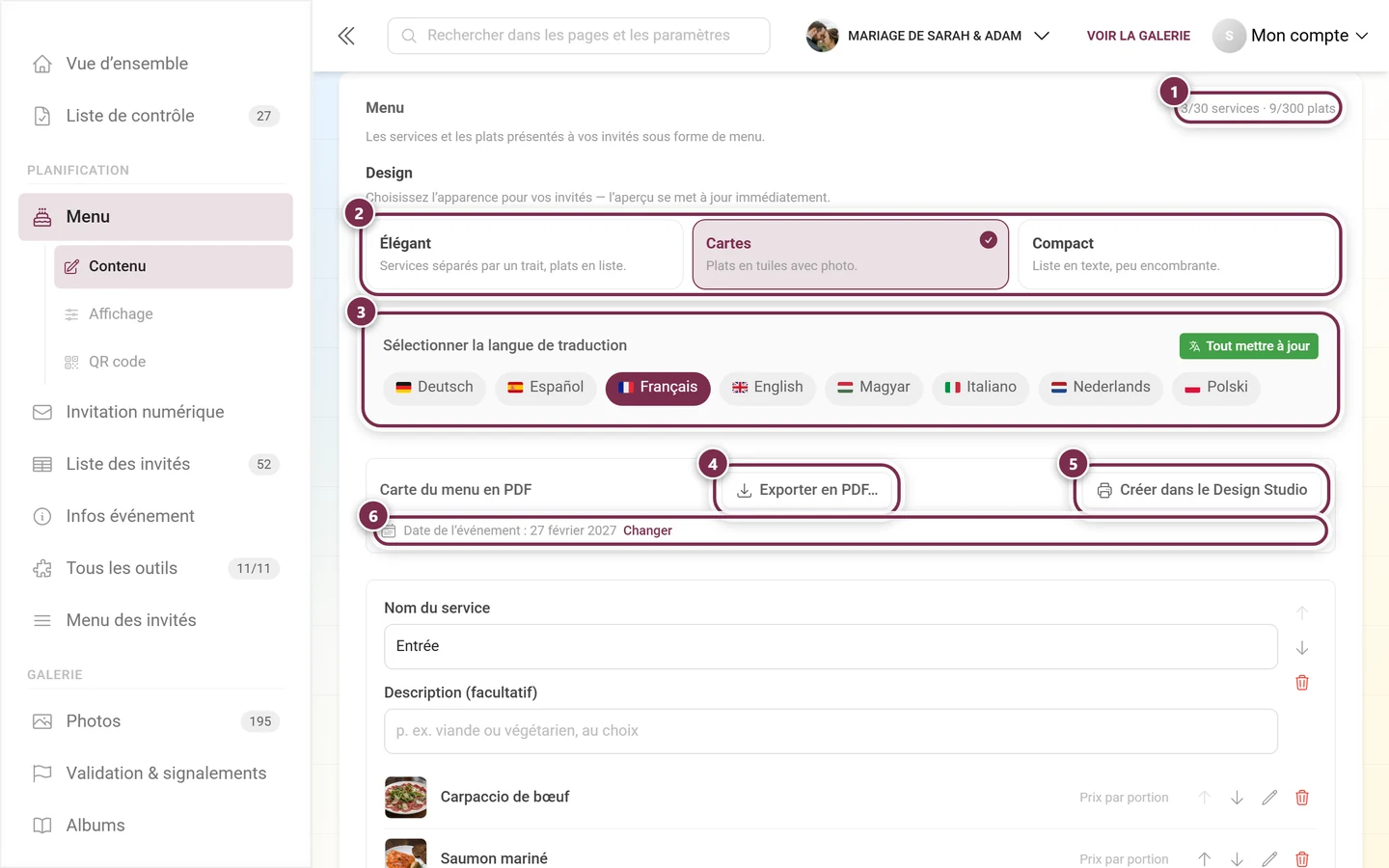Delete the Entrée service with trash icon
Viewport: 1389px width, 868px height.
click(1302, 683)
